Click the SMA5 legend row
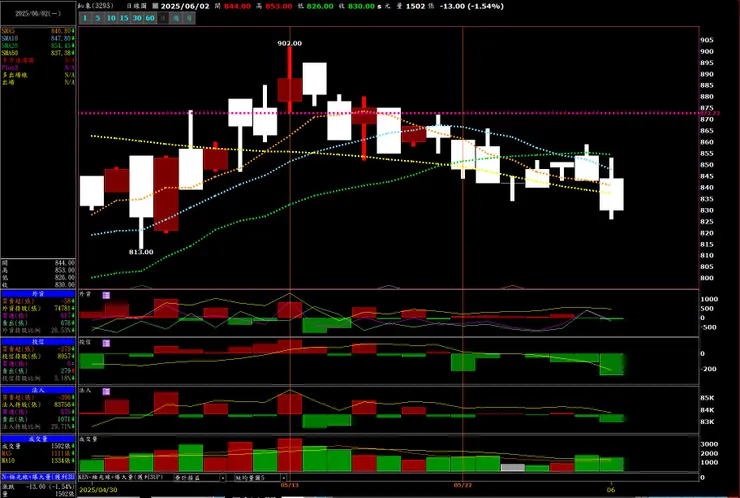Viewport: 740px width, 498px height. (38, 31)
